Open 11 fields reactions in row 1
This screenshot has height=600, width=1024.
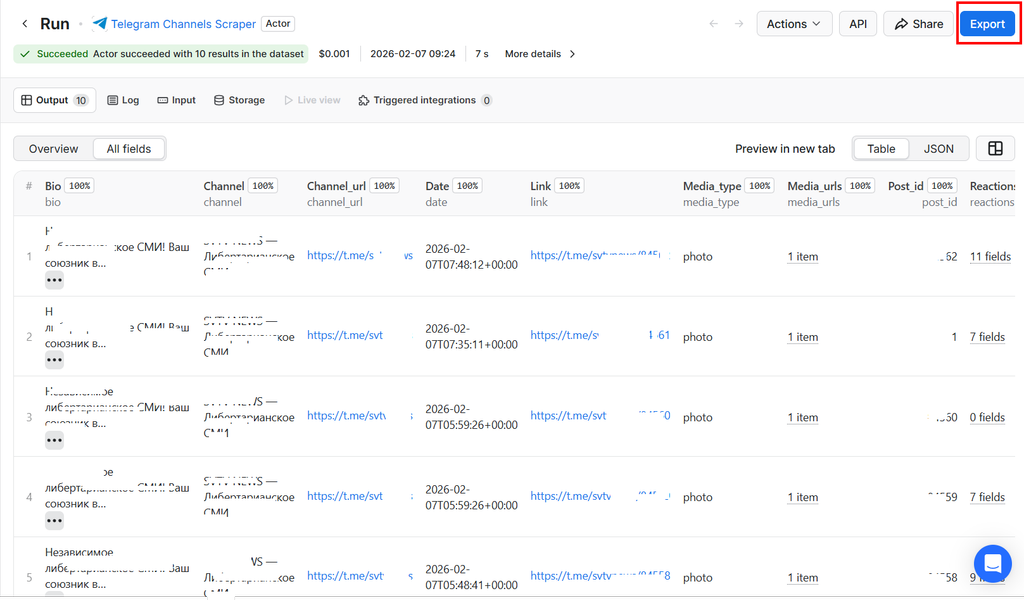pyautogui.click(x=990, y=257)
